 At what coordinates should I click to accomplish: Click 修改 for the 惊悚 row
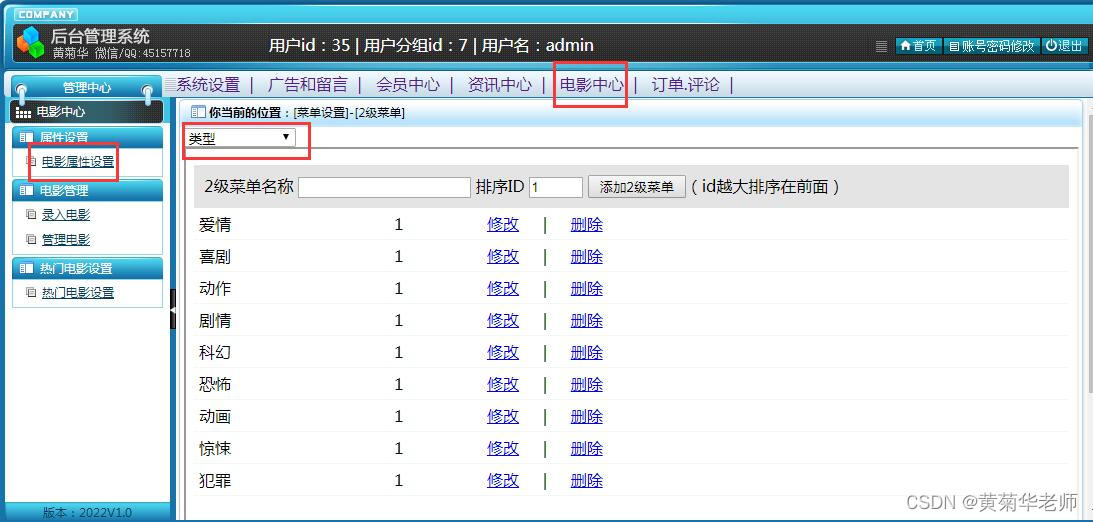tap(503, 449)
